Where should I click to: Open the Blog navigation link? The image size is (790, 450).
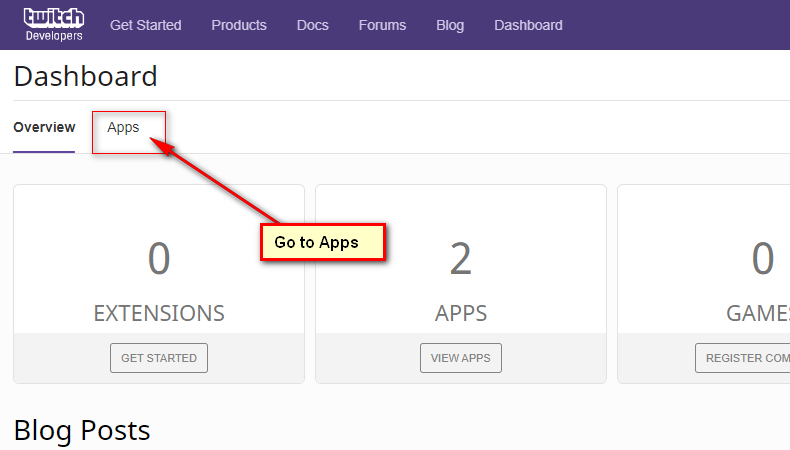[x=450, y=25]
